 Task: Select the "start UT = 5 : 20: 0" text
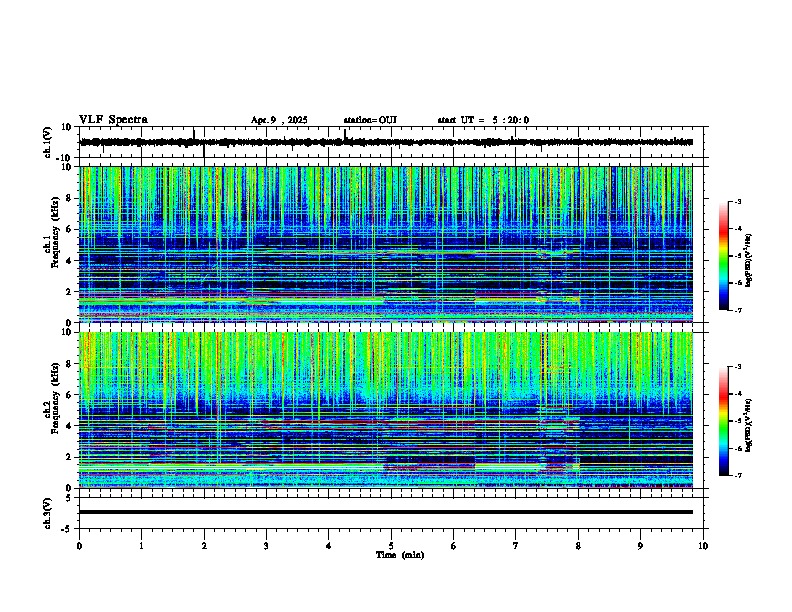(x=483, y=120)
